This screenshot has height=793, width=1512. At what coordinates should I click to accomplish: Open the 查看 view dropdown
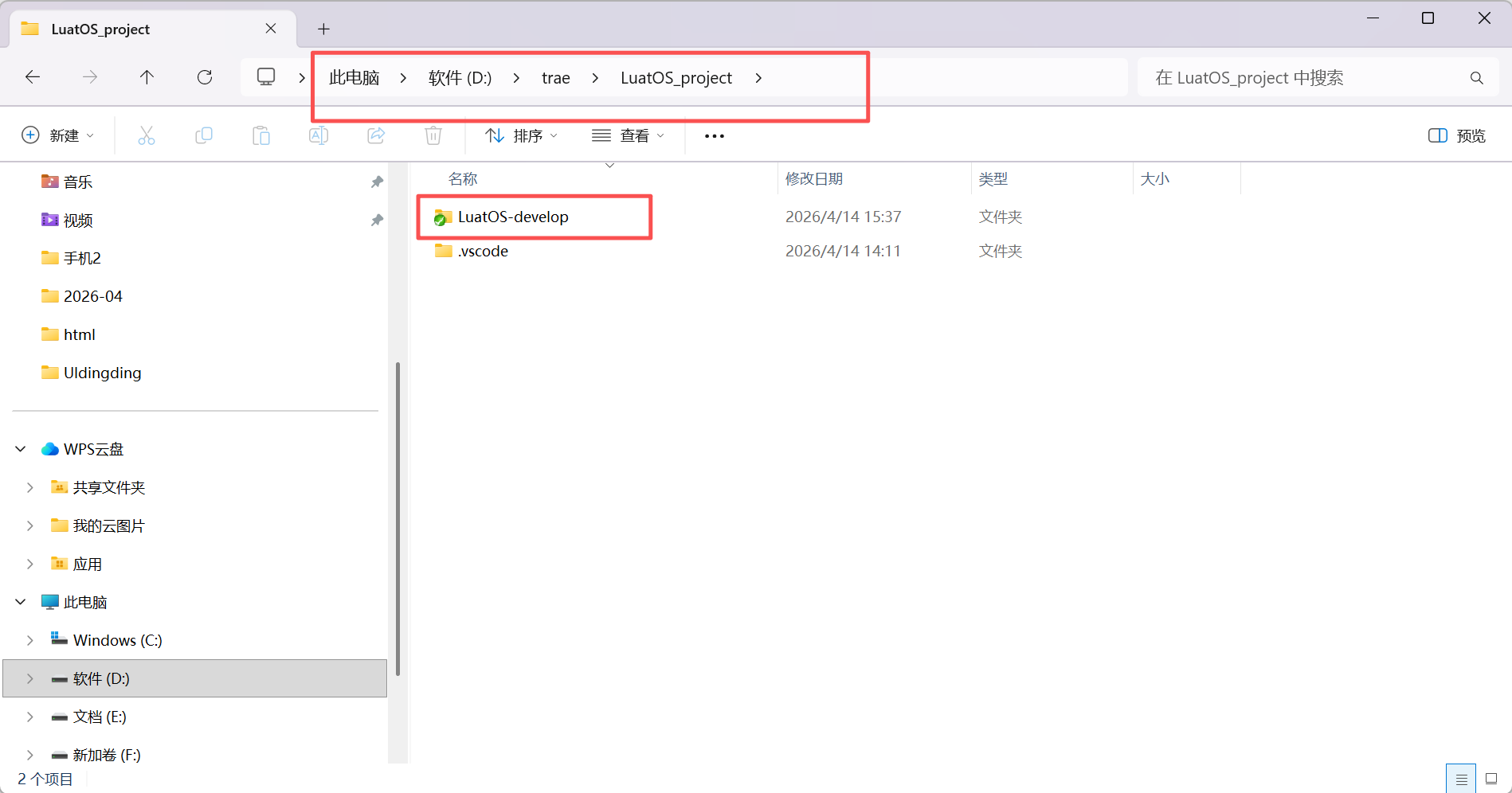[x=628, y=135]
